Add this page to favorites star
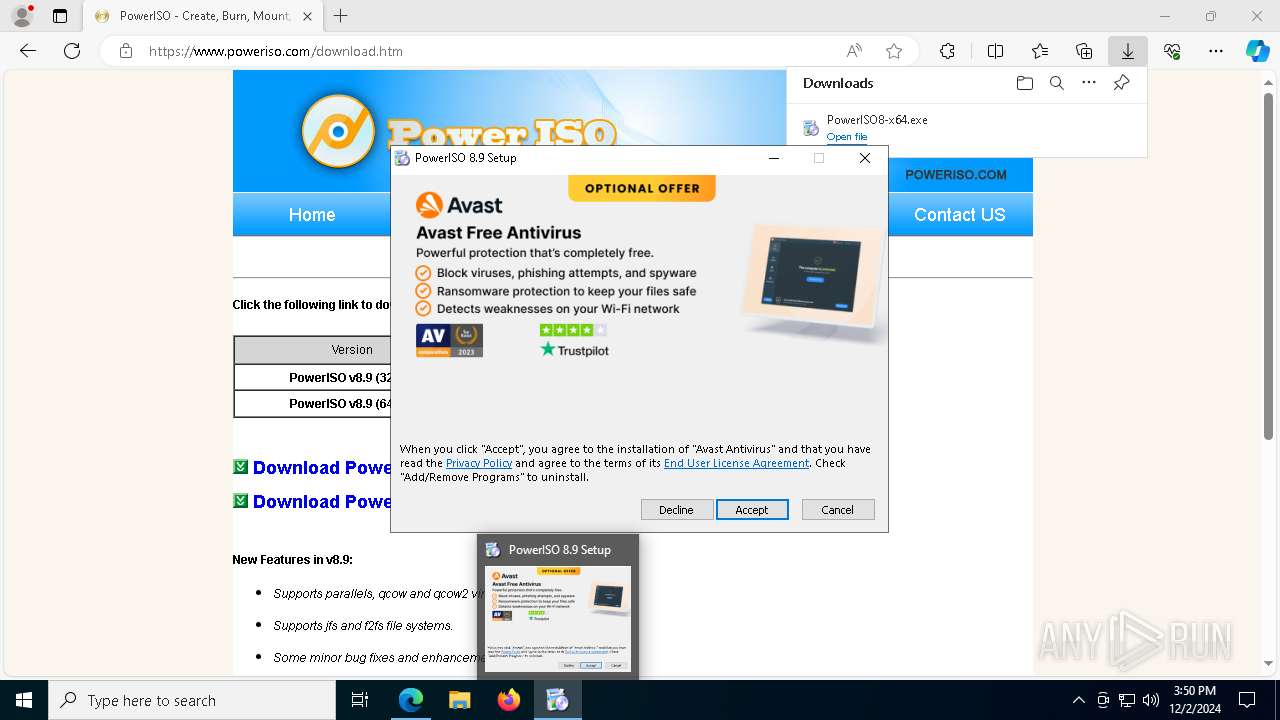The image size is (1280, 720). 894,51
